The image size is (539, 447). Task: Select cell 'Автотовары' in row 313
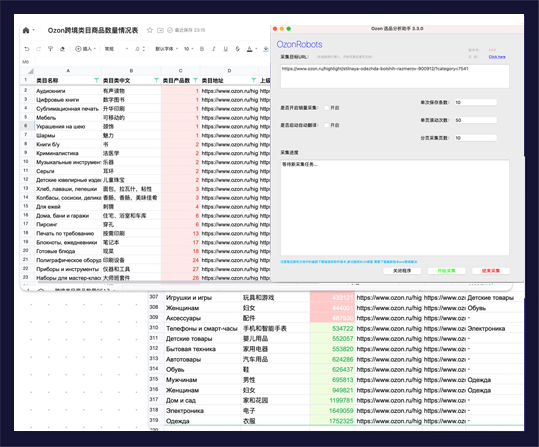tap(203, 359)
